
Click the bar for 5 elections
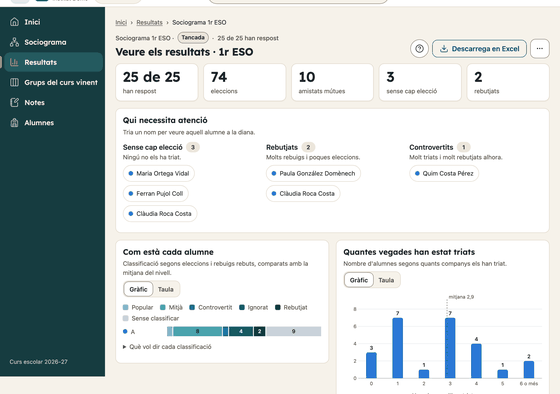502,374
